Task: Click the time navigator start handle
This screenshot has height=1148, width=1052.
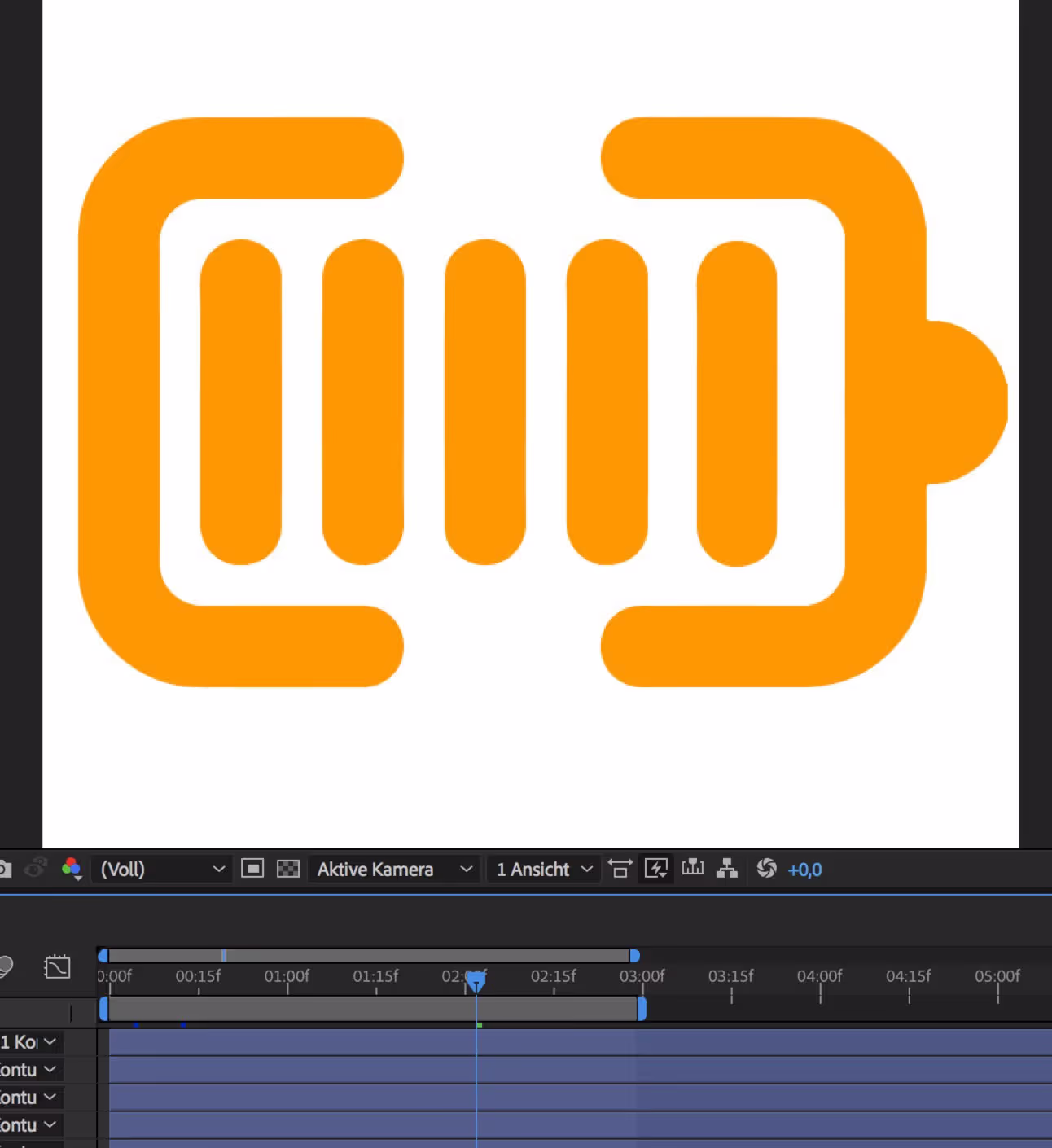Action: click(103, 956)
